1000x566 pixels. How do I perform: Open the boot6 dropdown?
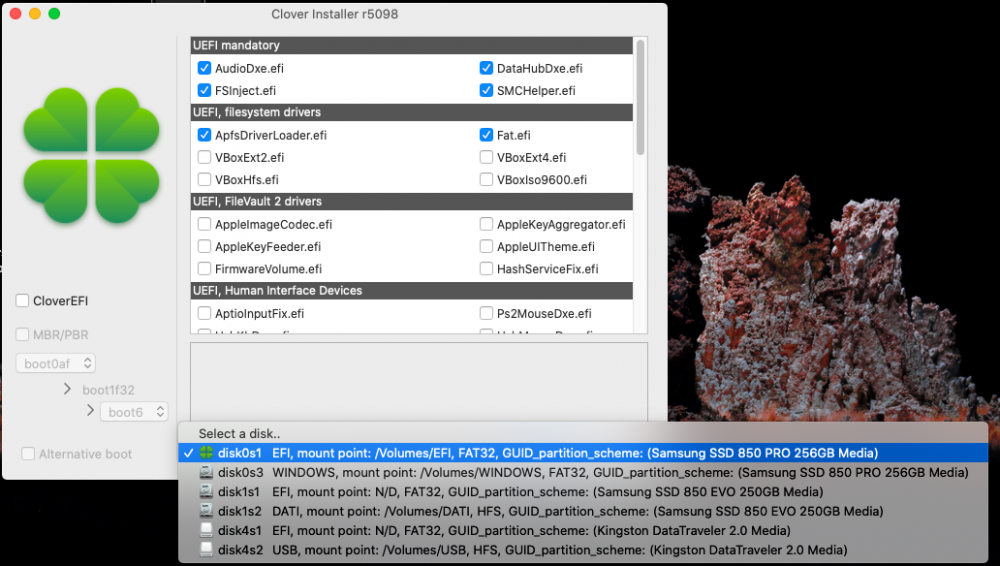(134, 412)
